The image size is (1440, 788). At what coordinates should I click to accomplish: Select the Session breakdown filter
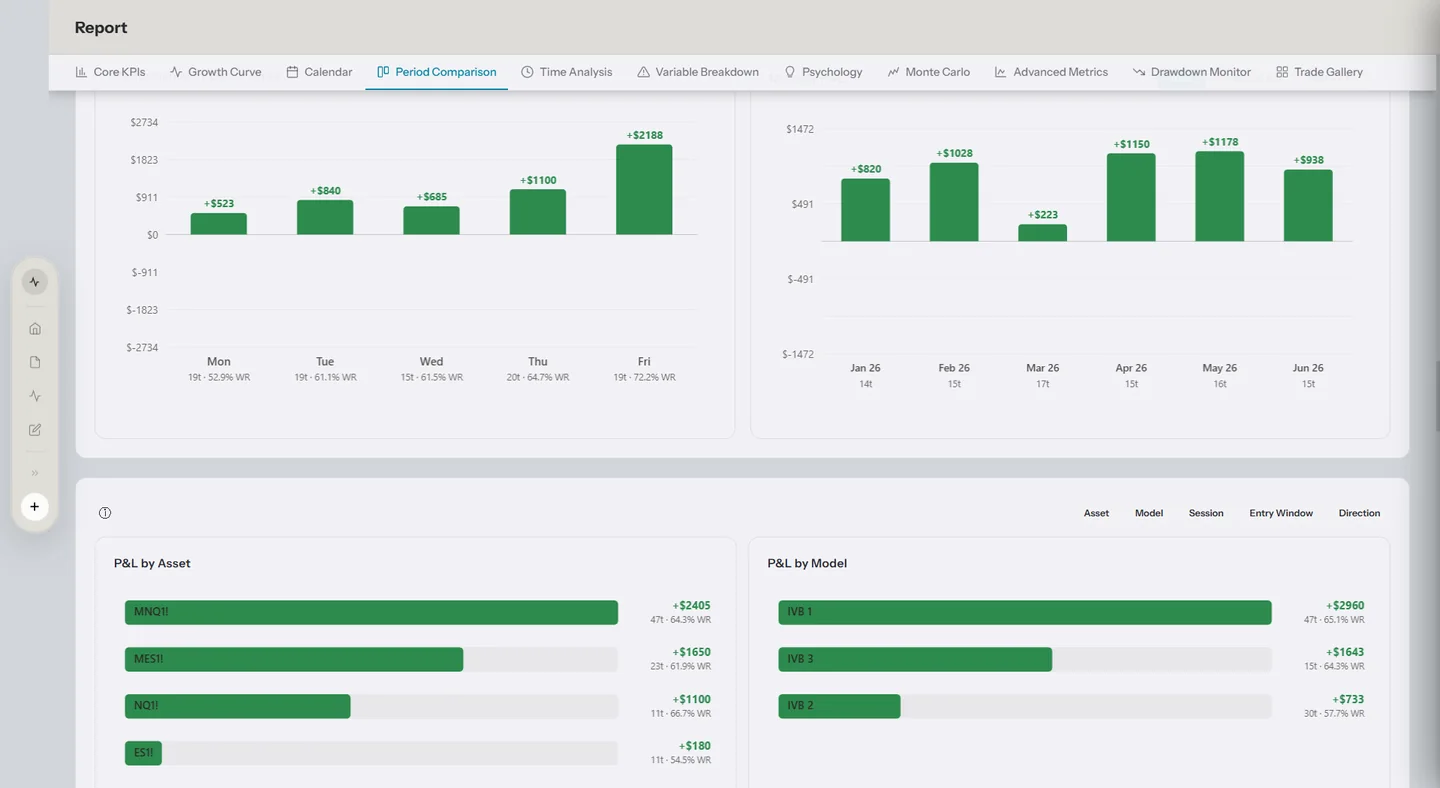point(1206,513)
